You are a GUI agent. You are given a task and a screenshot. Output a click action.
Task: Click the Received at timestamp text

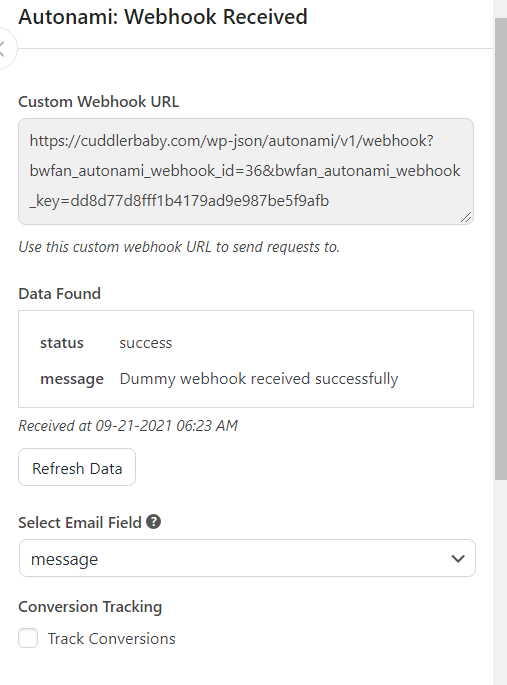click(x=128, y=426)
